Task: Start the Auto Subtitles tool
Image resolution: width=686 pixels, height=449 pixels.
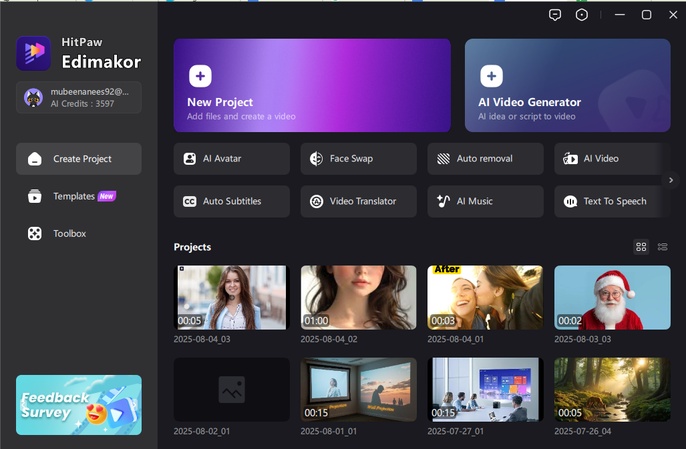Action: pos(231,201)
